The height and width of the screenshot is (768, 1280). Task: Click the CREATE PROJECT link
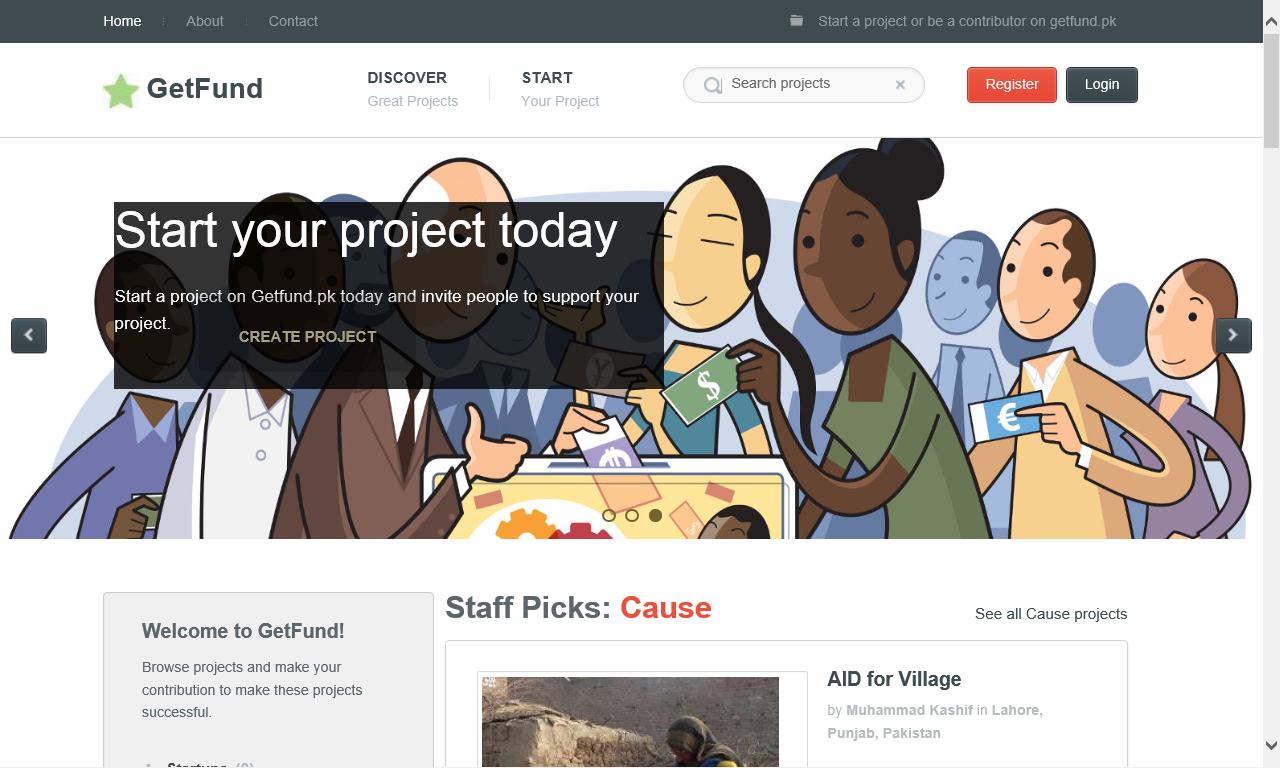tap(307, 337)
